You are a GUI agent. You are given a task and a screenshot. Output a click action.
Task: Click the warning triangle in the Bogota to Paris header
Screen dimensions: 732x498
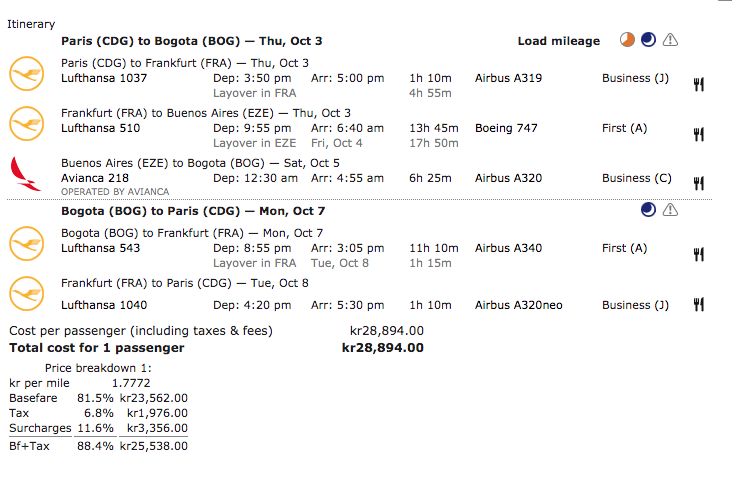670,210
